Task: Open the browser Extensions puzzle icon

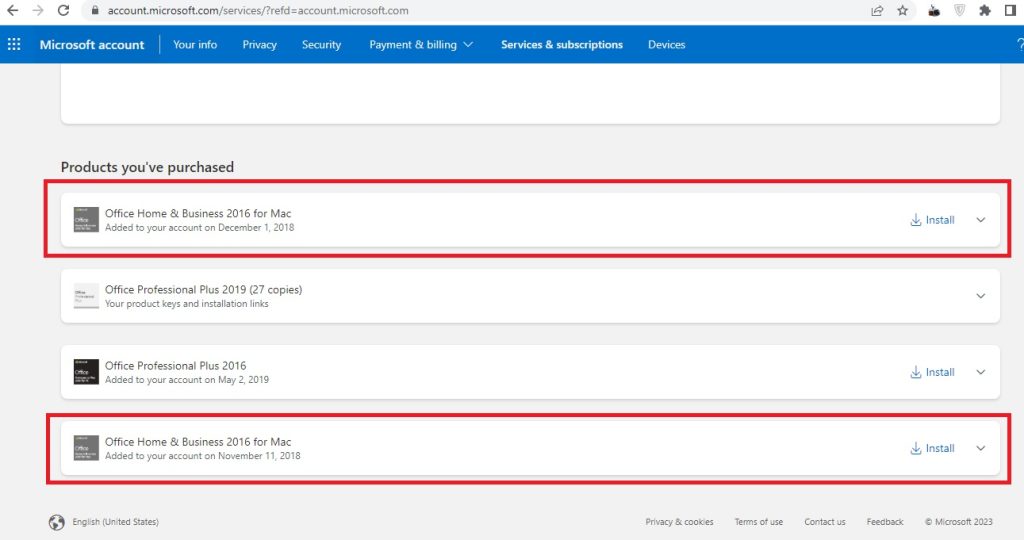Action: 985,11
